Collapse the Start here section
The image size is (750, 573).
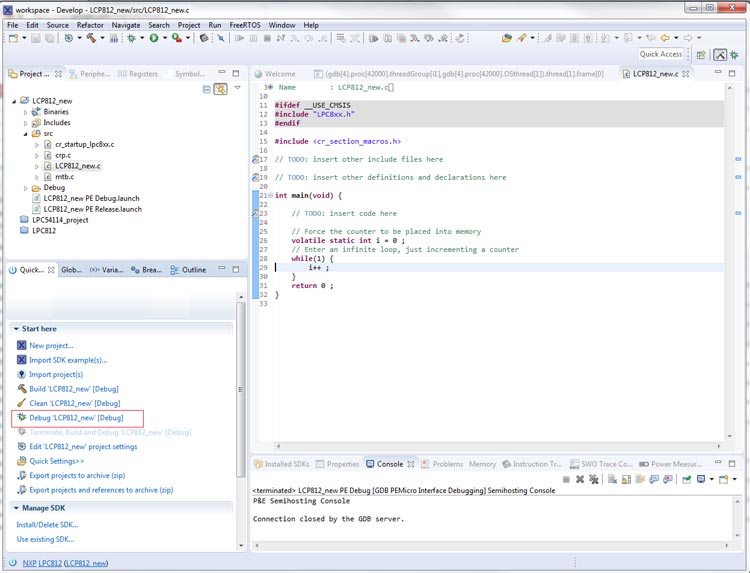pyautogui.click(x=15, y=328)
